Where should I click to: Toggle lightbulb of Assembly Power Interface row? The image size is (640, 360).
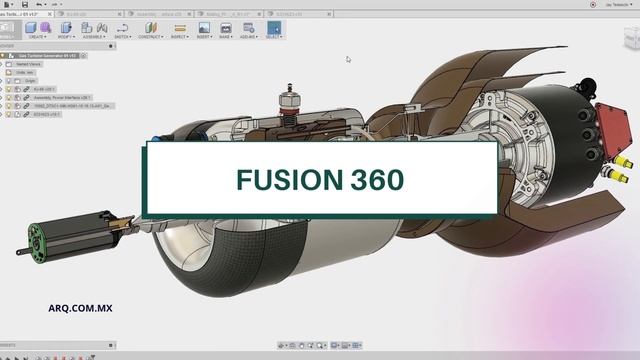point(9,98)
